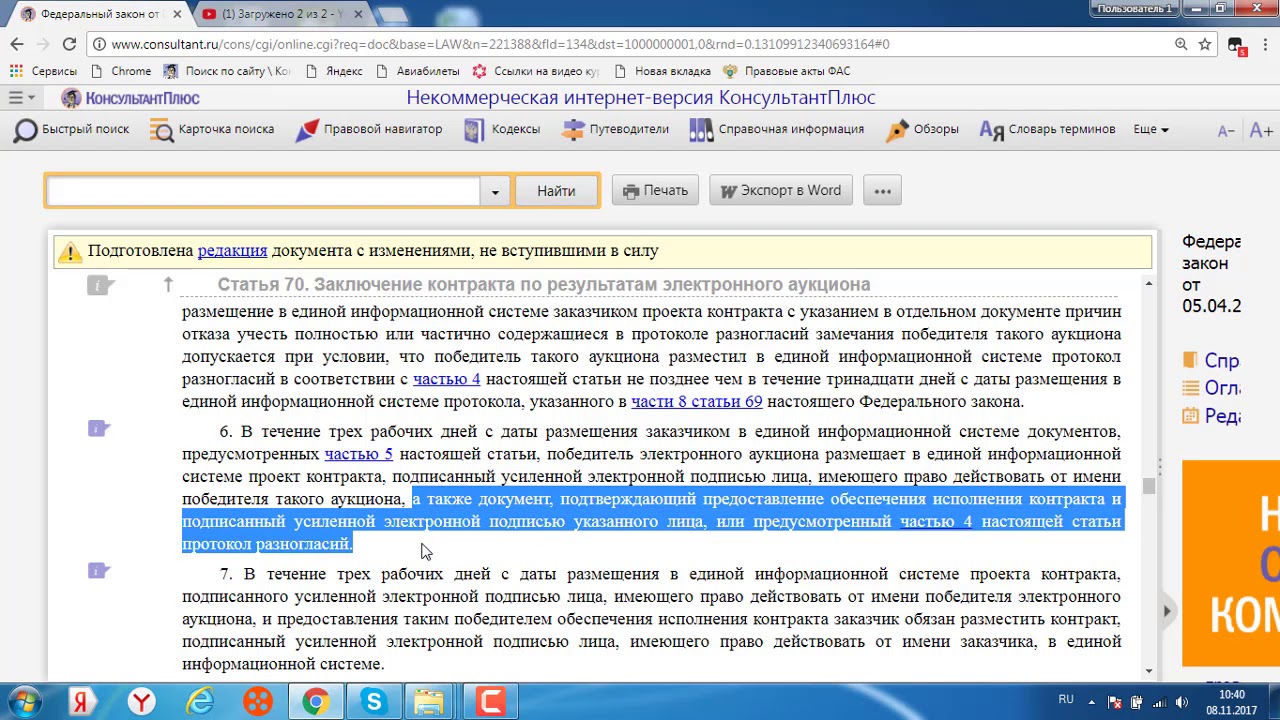Click info flag beside paragraph 7

[x=99, y=571]
